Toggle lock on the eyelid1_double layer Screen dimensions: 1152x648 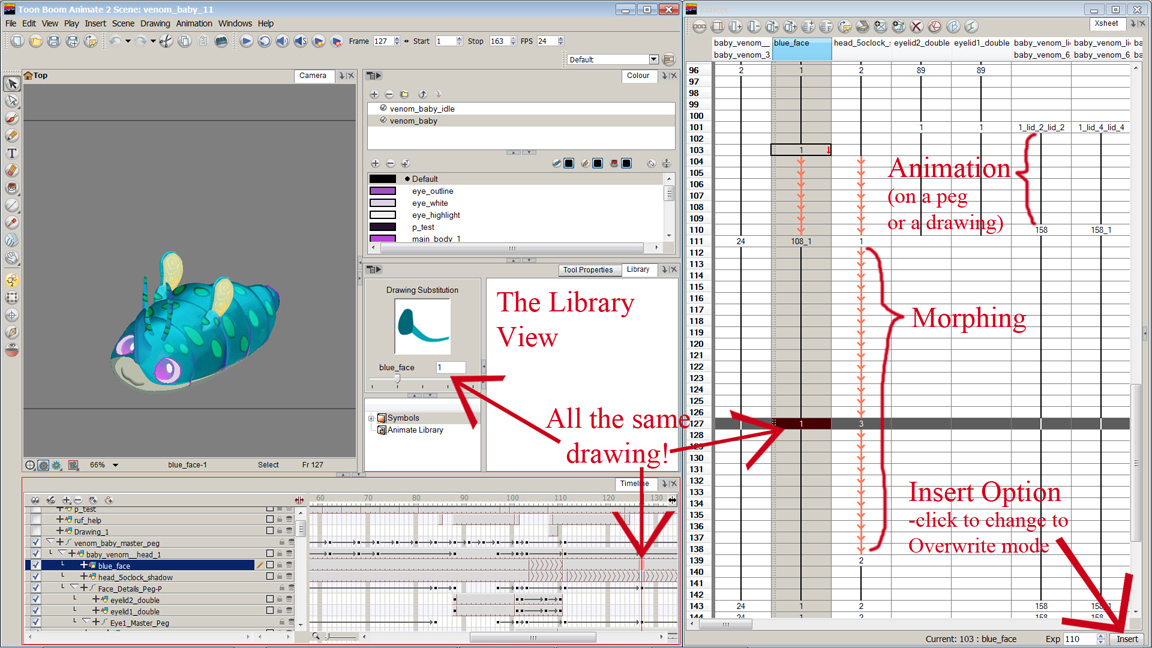coord(280,611)
